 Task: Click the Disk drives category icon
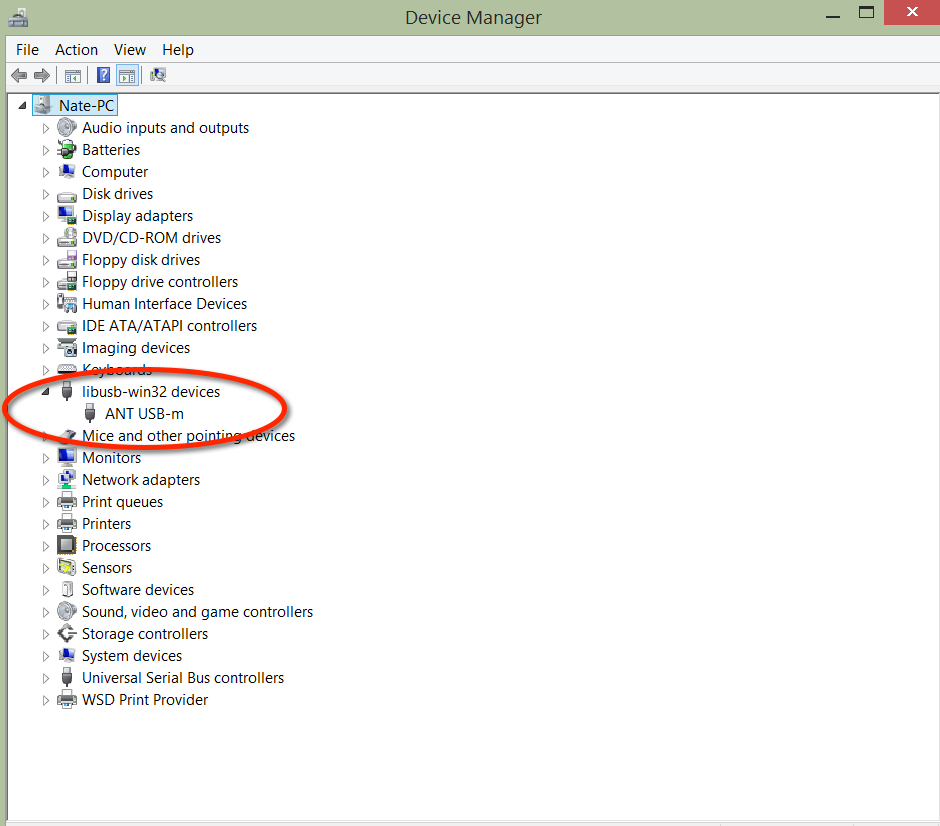[67, 195]
